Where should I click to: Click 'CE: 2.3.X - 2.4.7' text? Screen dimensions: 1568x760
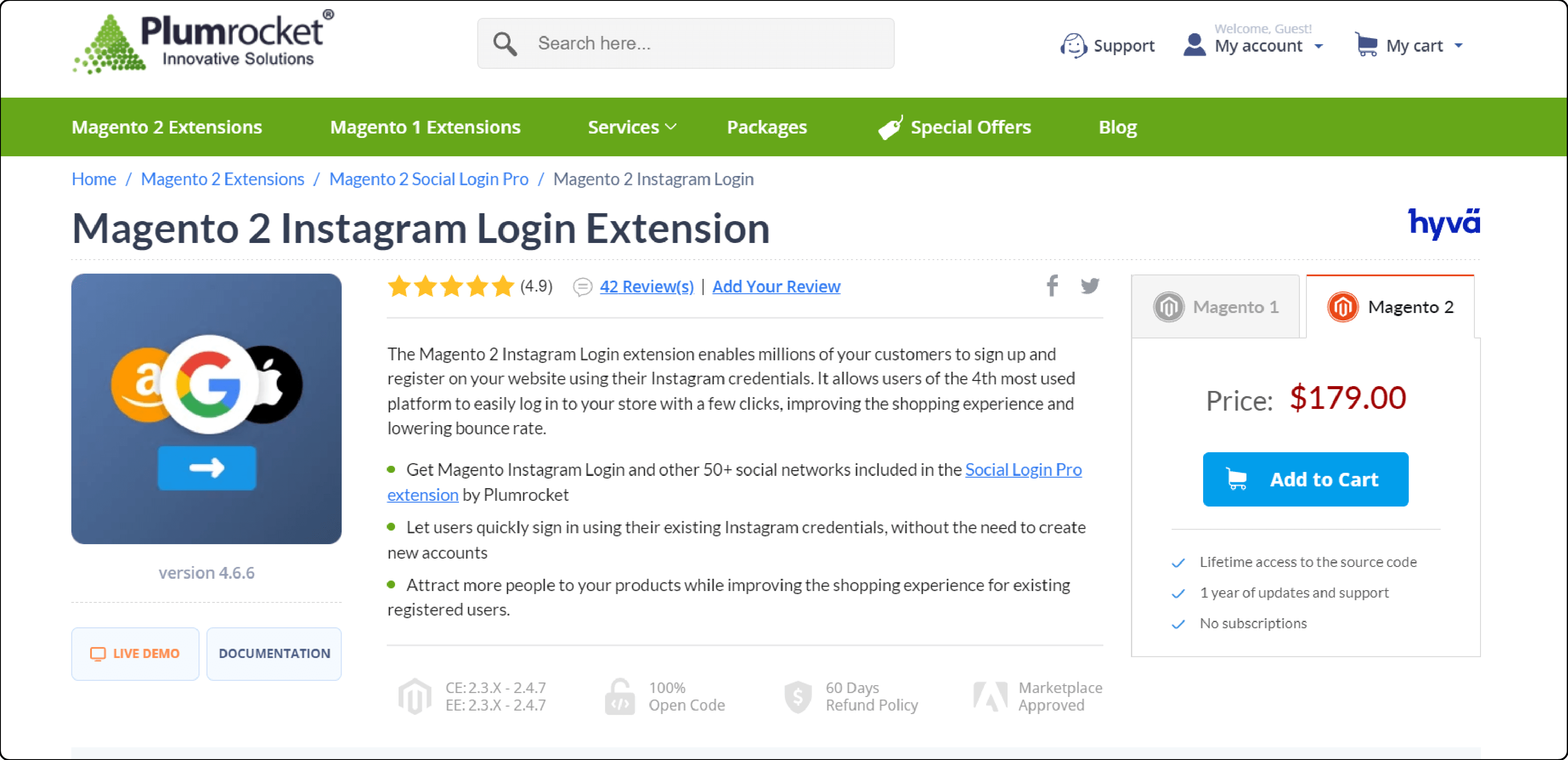496,687
